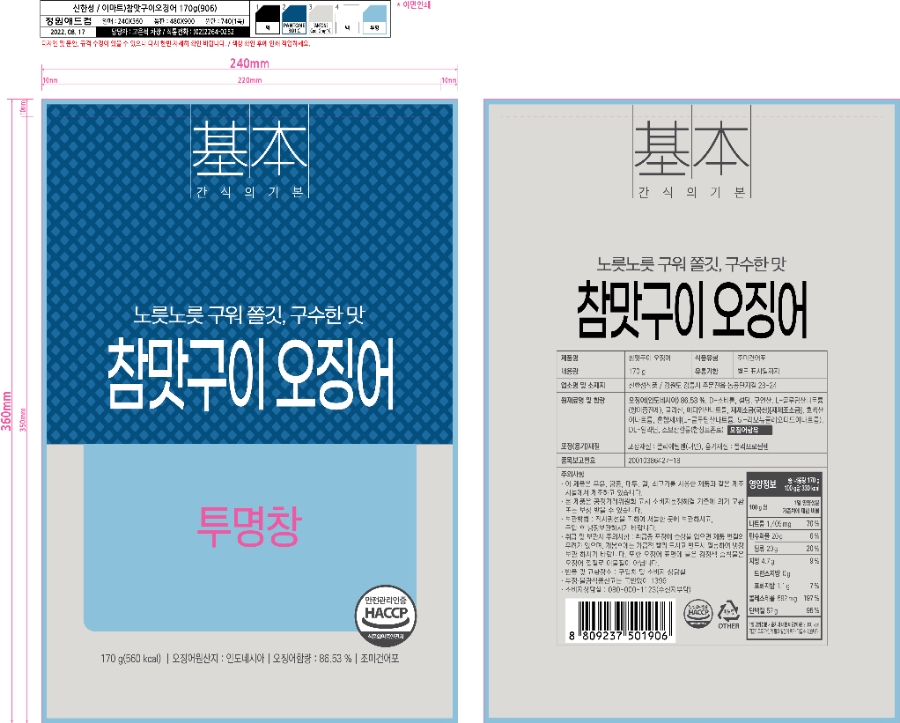Click the 정원애드컴 company name in header
900x723 pixels.
point(61,20)
